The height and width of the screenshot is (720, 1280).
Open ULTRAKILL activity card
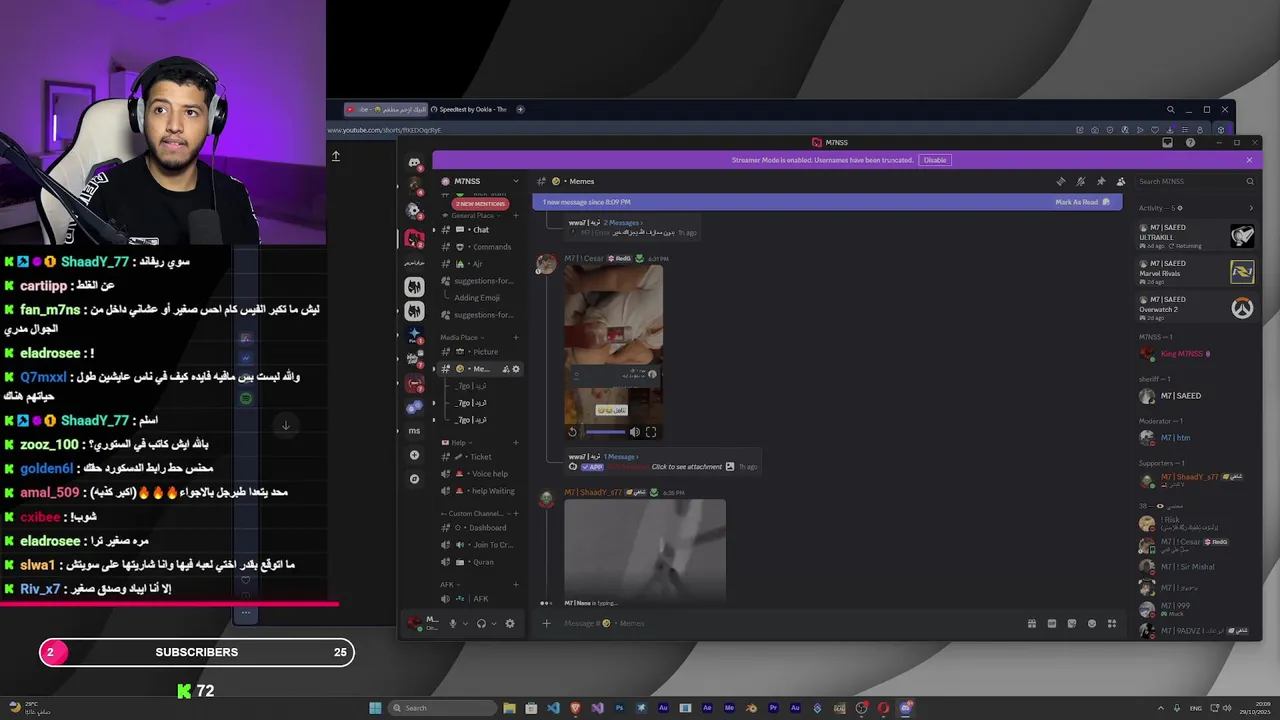(x=1196, y=236)
